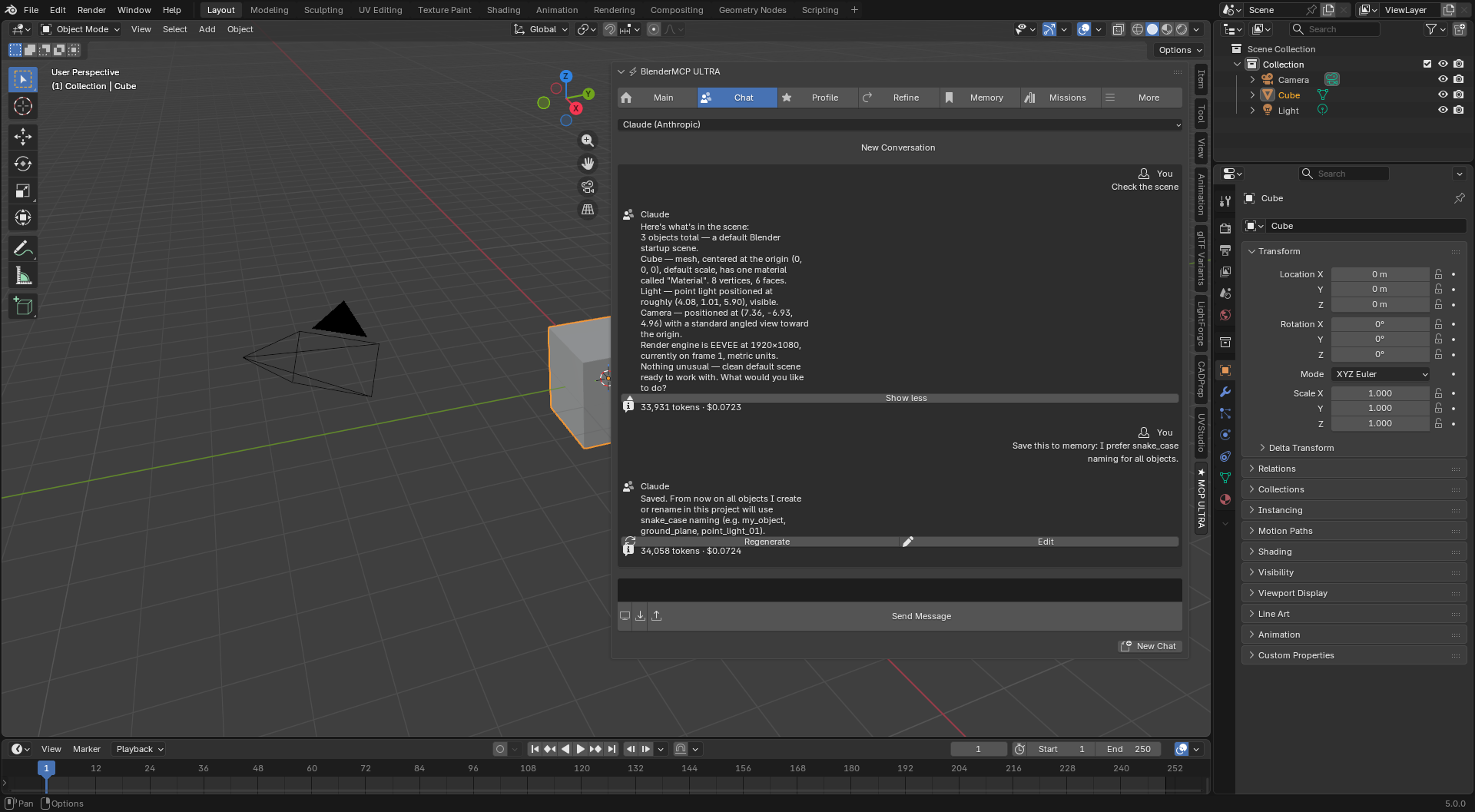Disable Light rendering camera icon
This screenshot has height=812, width=1475.
tap(1459, 111)
